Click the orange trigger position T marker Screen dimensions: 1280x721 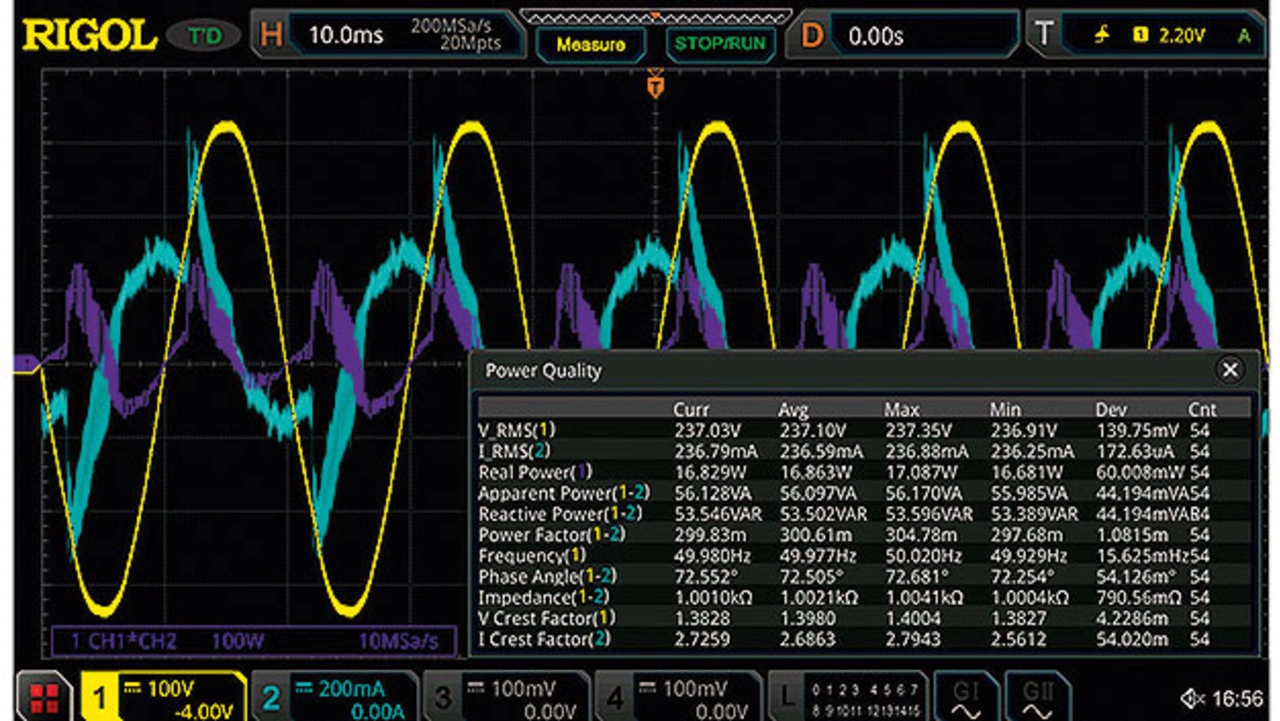click(x=656, y=87)
